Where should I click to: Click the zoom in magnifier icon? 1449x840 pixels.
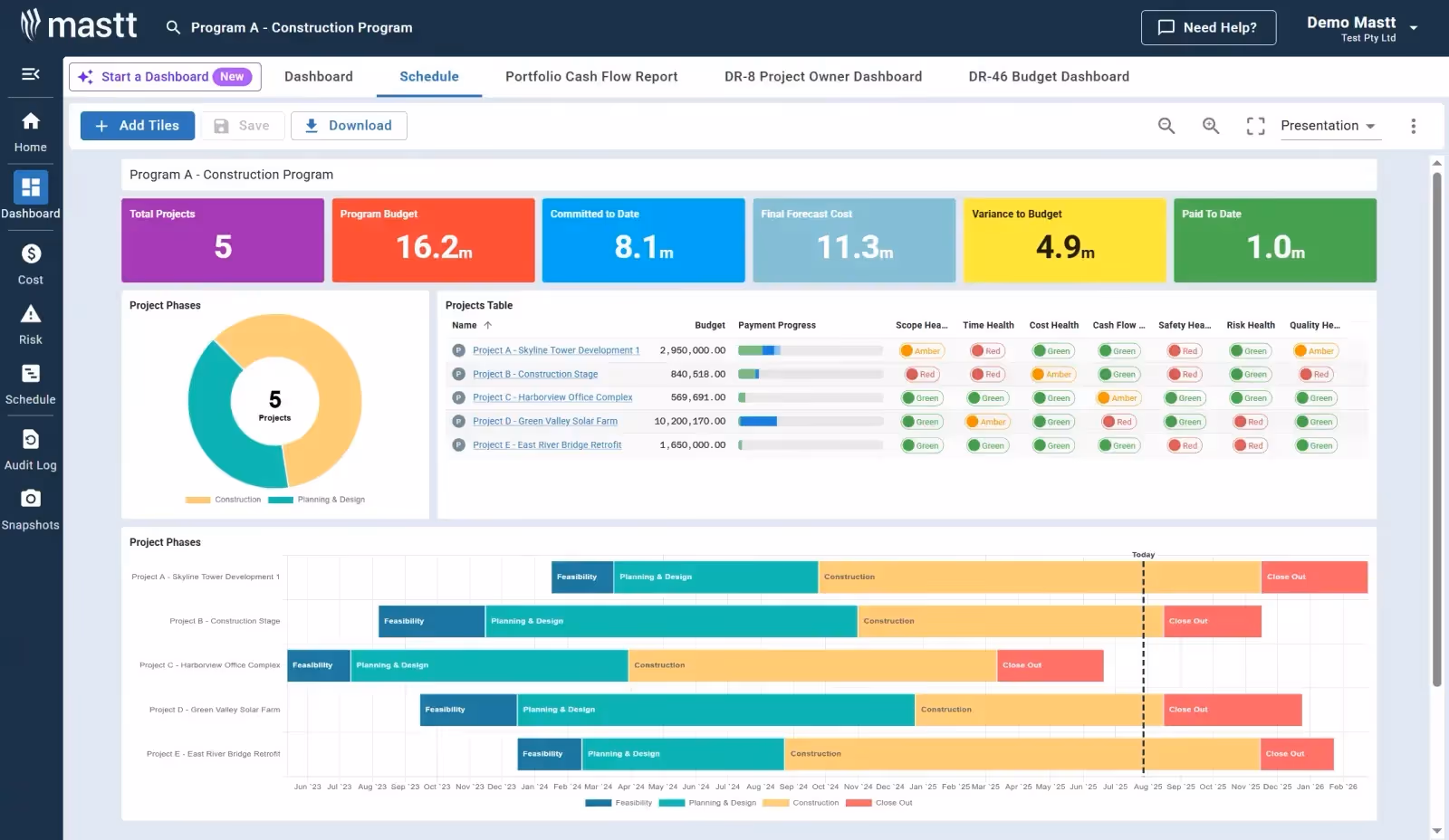point(1211,126)
